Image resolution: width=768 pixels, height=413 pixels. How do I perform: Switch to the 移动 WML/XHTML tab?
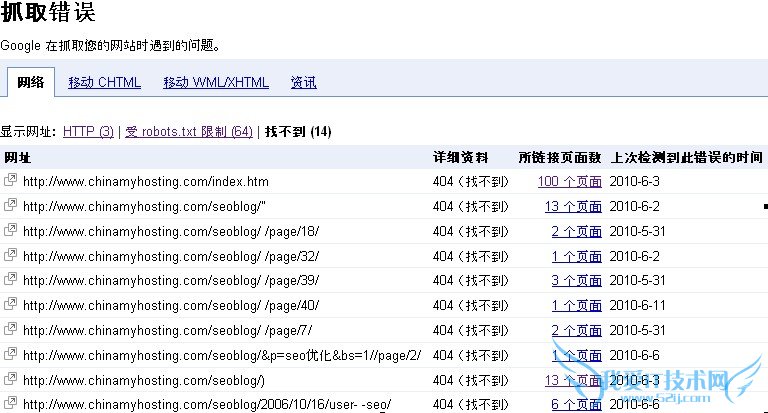click(216, 82)
